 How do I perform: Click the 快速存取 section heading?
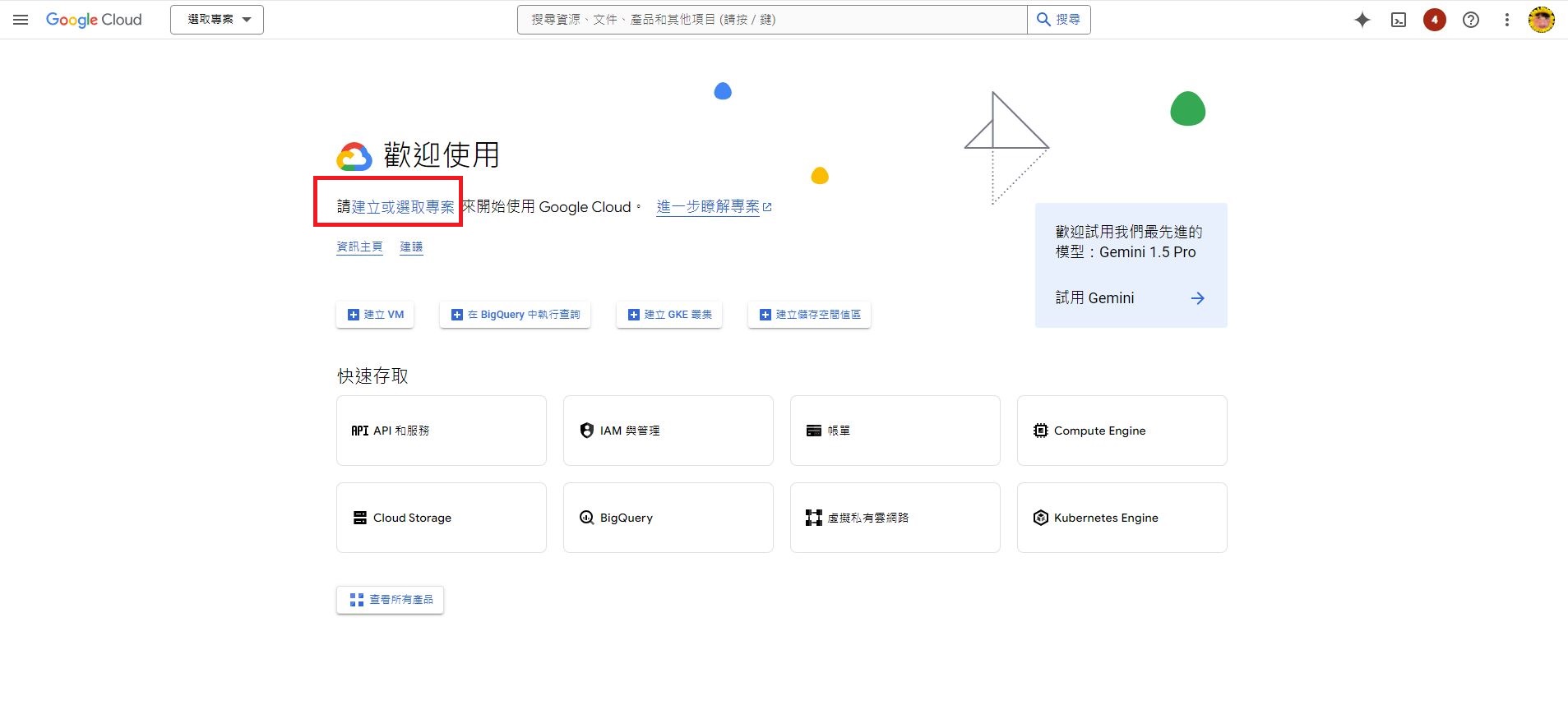coord(373,376)
